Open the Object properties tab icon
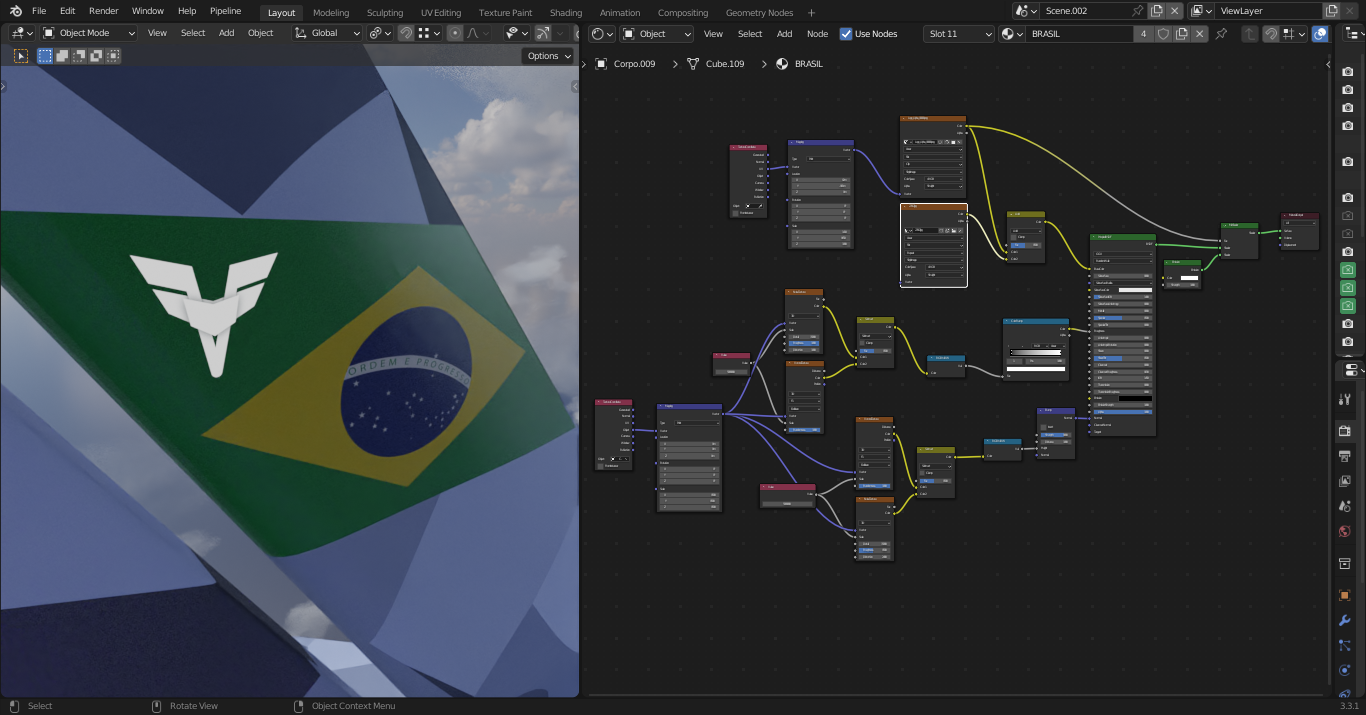 coord(1345,595)
